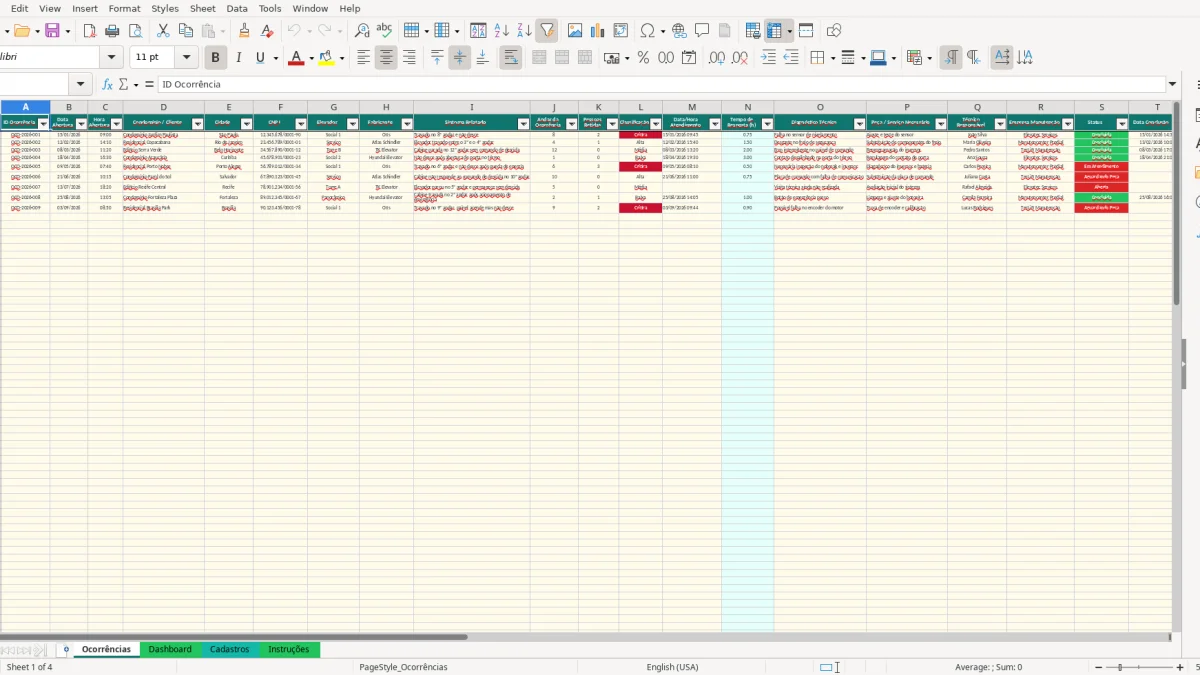Toggle Center Vertically alignment
This screenshot has height=675, width=1200.
pyautogui.click(x=460, y=58)
